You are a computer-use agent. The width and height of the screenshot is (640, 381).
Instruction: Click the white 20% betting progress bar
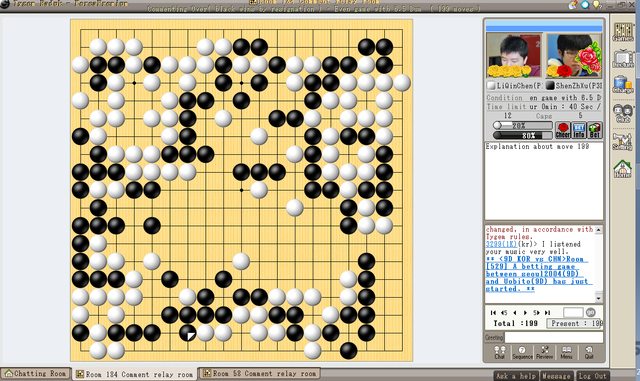coord(522,125)
